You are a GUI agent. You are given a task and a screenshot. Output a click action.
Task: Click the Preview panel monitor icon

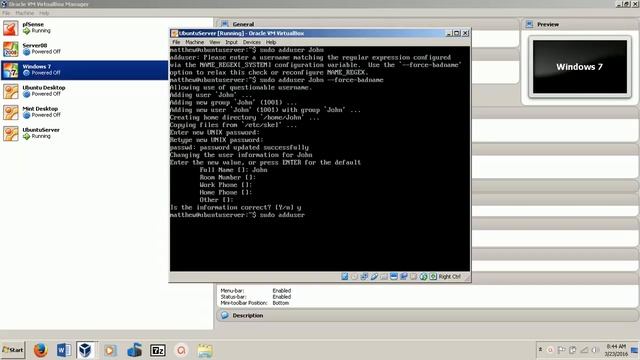(x=529, y=24)
